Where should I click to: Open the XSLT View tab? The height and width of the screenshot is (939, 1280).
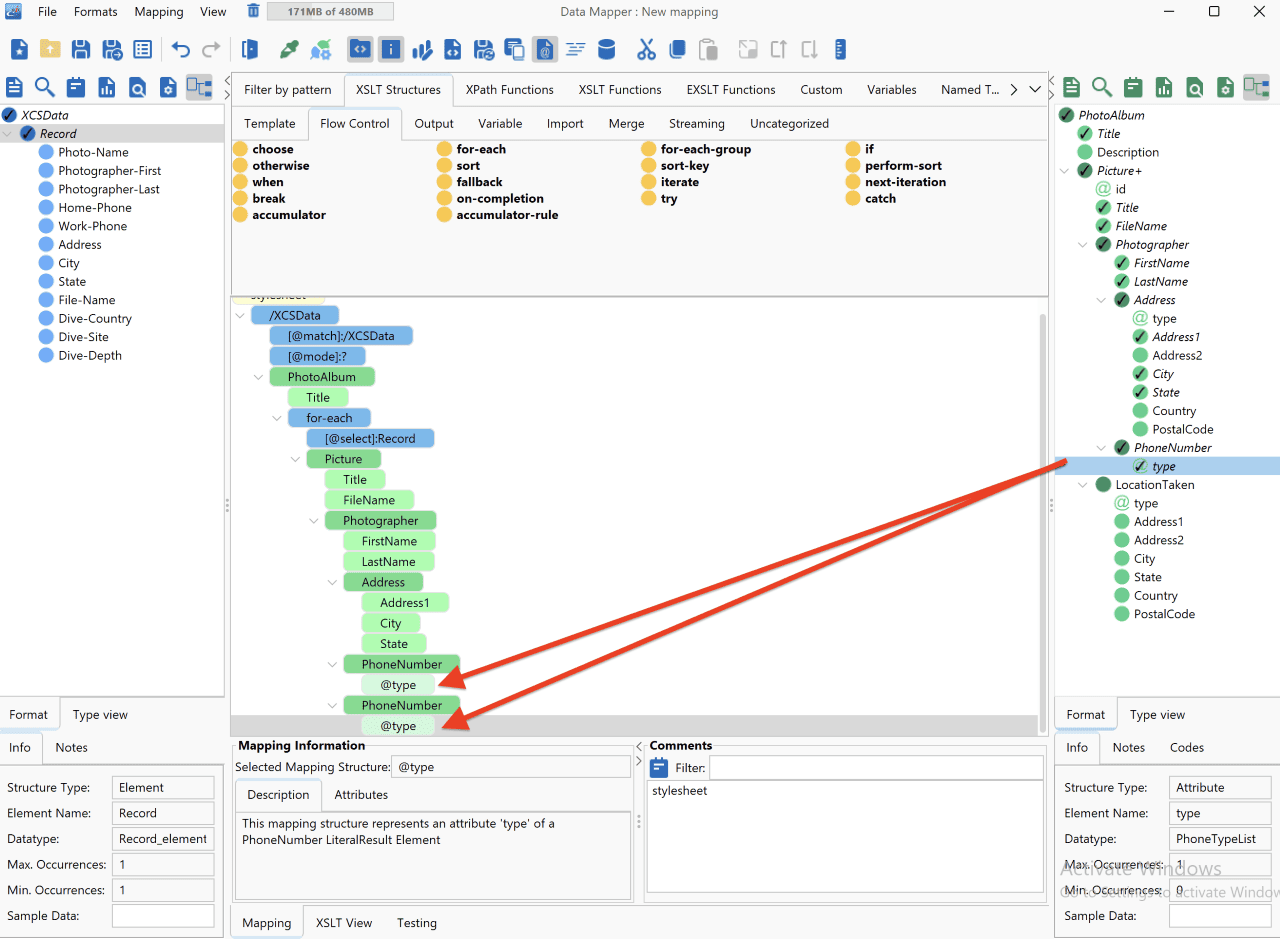pyautogui.click(x=344, y=923)
